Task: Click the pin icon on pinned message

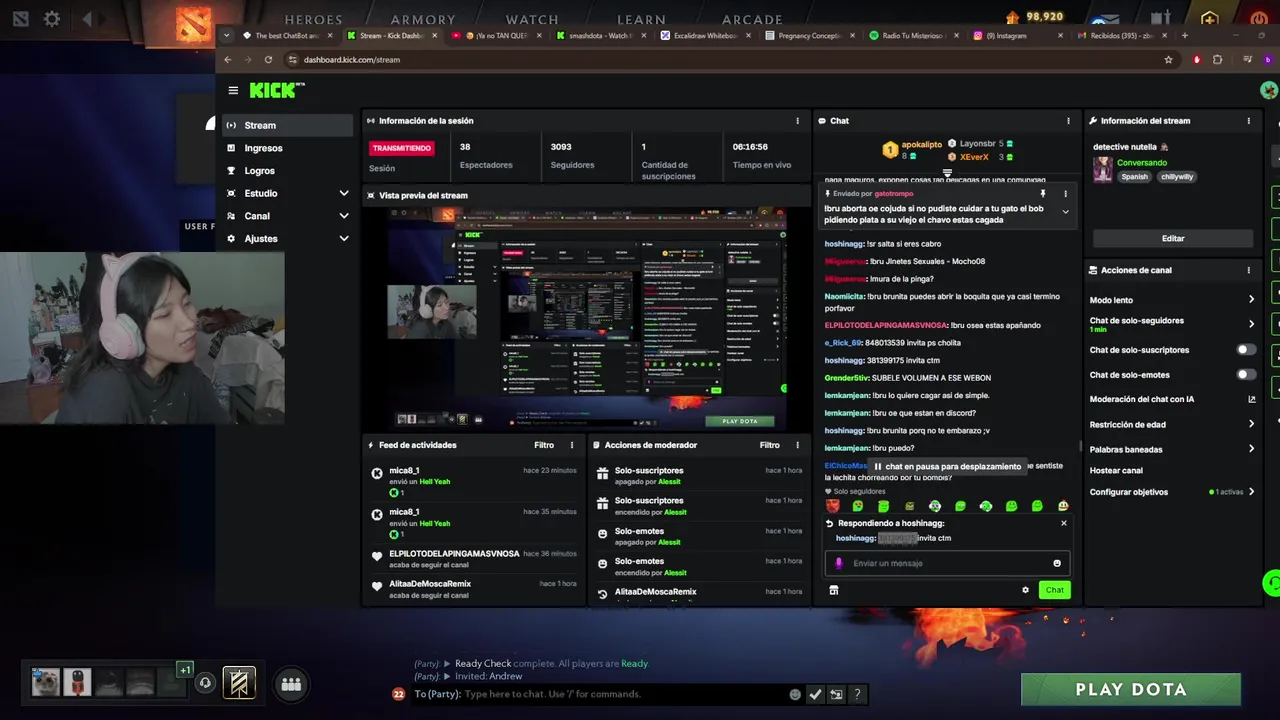Action: coord(1043,194)
